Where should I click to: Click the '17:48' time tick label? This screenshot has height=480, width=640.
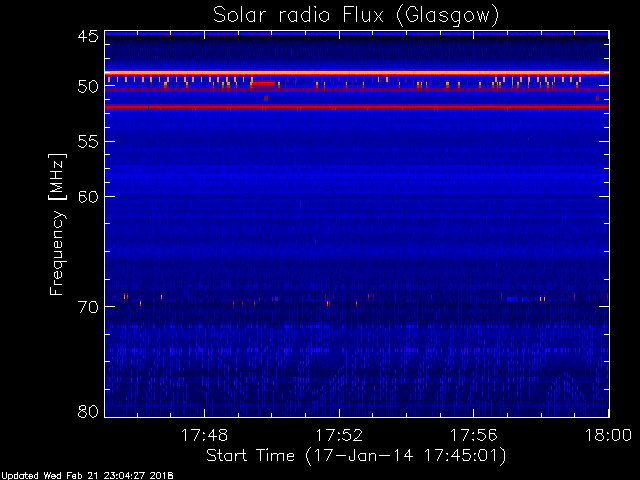(x=204, y=436)
